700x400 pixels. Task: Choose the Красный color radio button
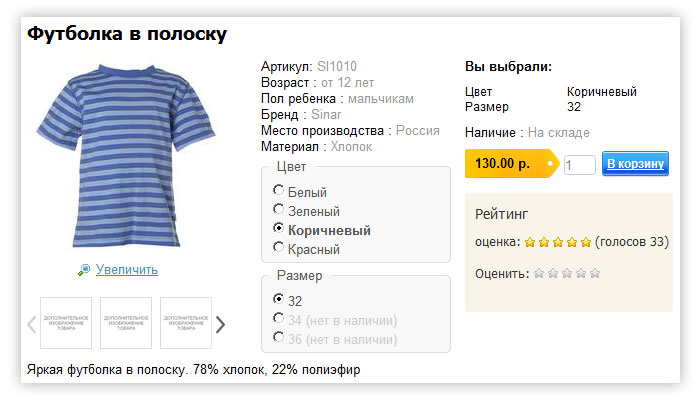pyautogui.click(x=278, y=247)
